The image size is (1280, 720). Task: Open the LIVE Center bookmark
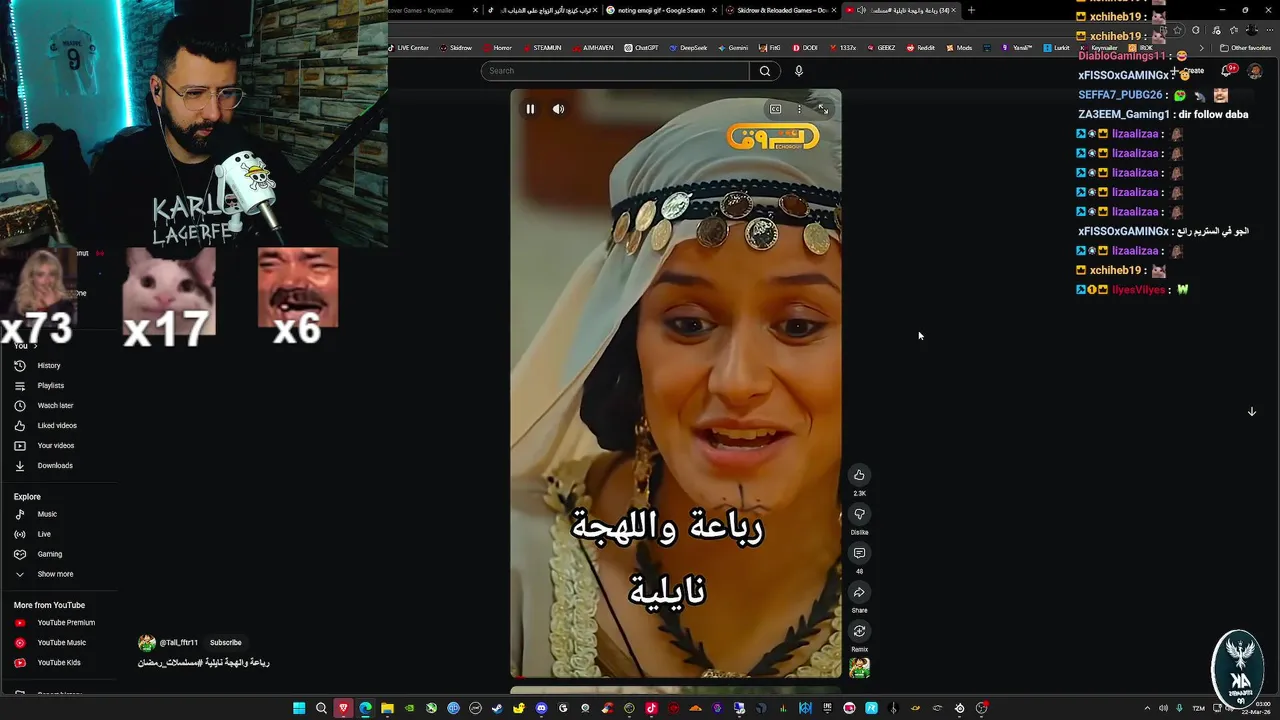408,48
